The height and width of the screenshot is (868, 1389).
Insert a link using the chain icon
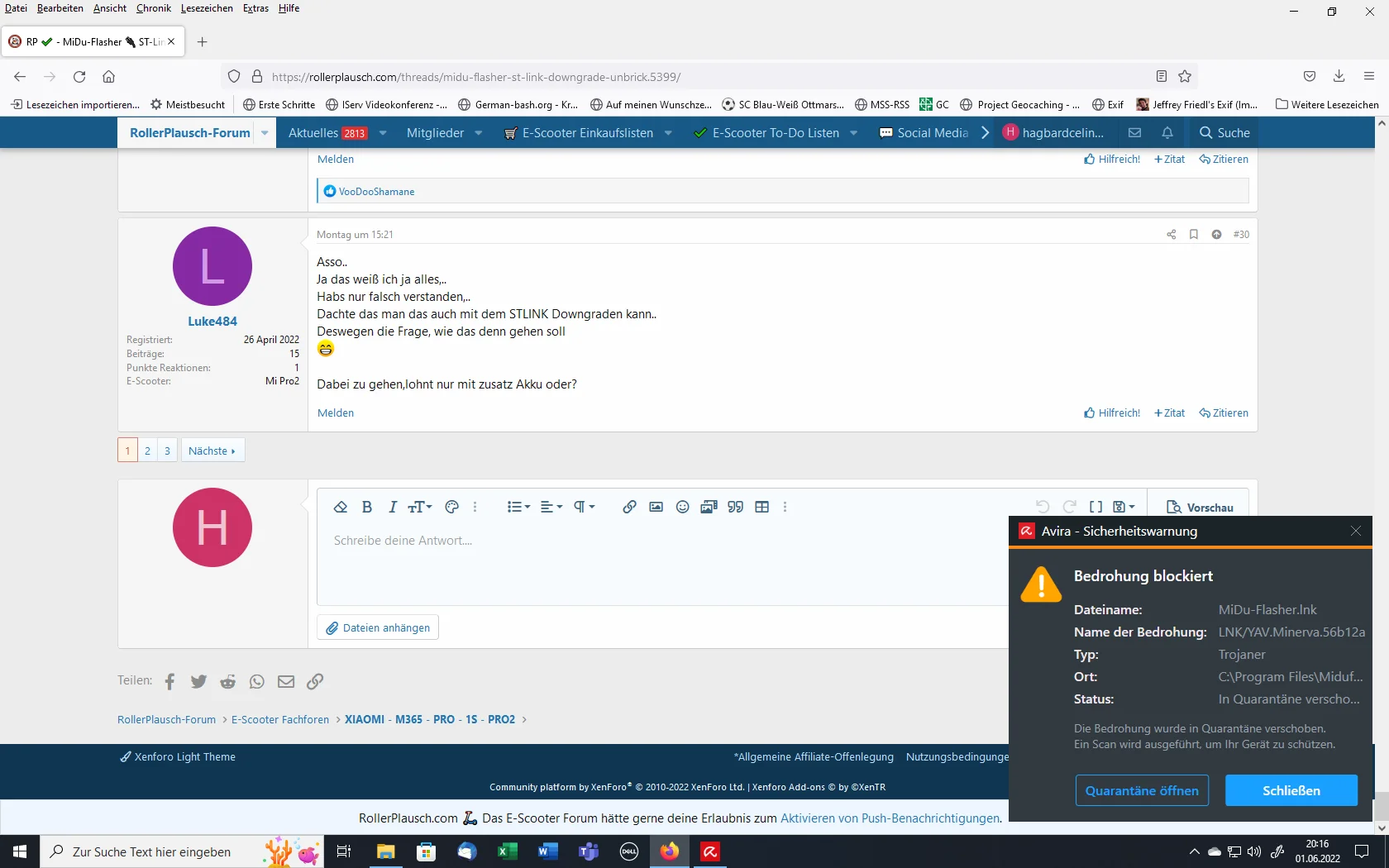tap(629, 507)
